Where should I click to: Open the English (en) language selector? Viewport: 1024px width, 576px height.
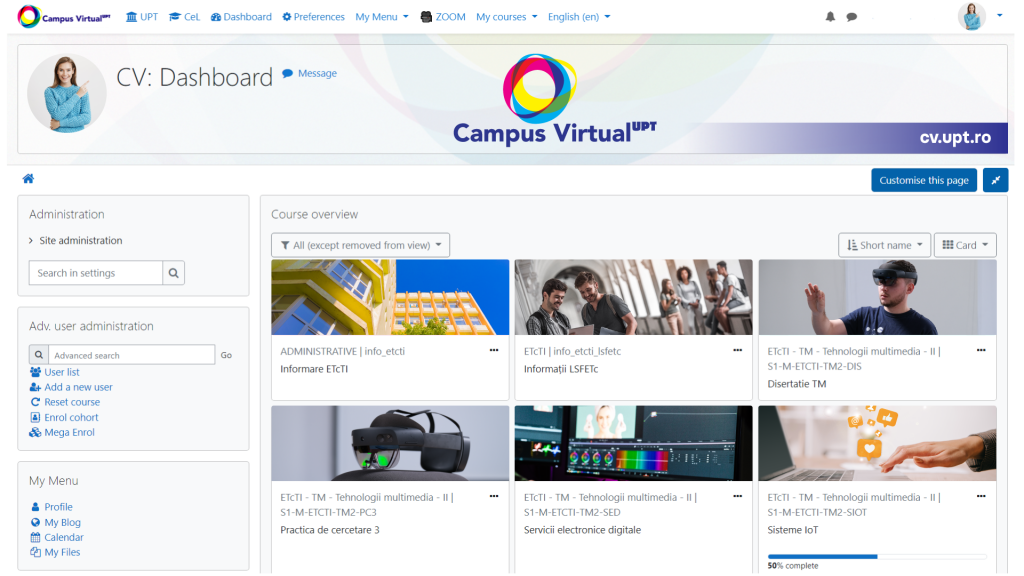pyautogui.click(x=579, y=17)
